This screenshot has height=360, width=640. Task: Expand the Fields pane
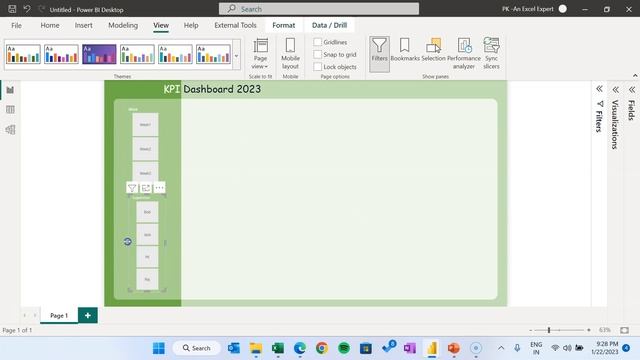(632, 89)
